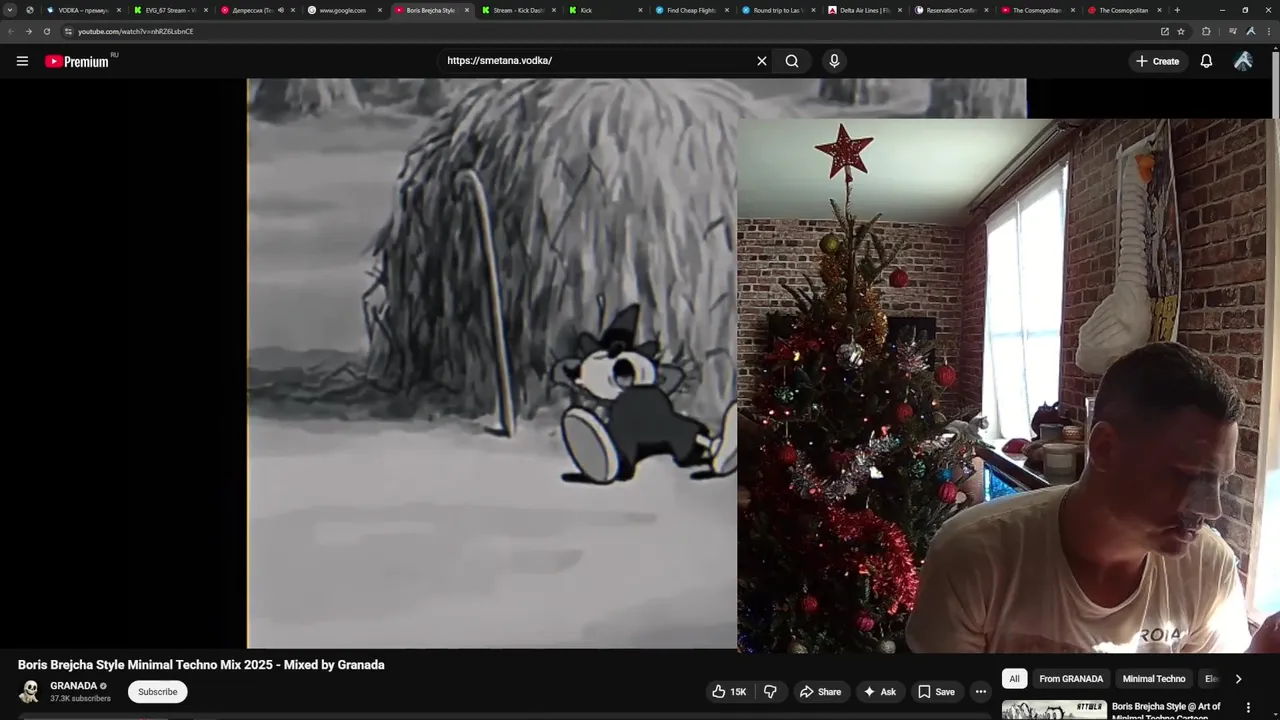Open the GRANADA channel name link

click(74, 686)
